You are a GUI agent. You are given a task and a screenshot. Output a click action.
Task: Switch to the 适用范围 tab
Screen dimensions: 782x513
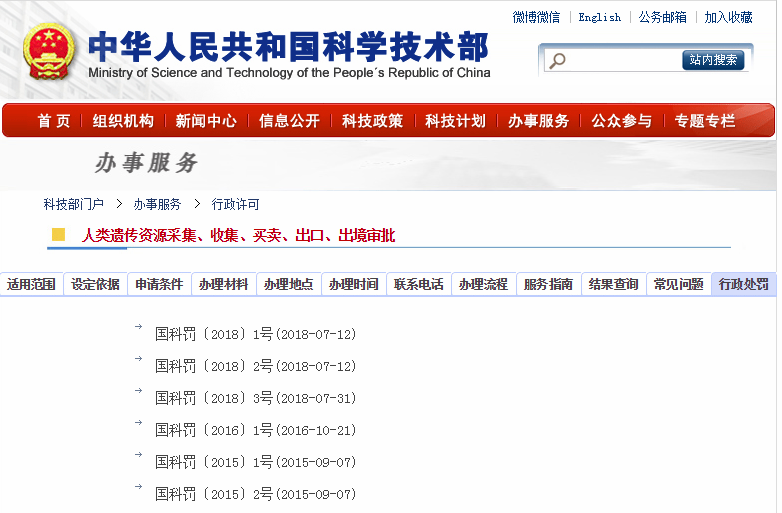click(31, 284)
